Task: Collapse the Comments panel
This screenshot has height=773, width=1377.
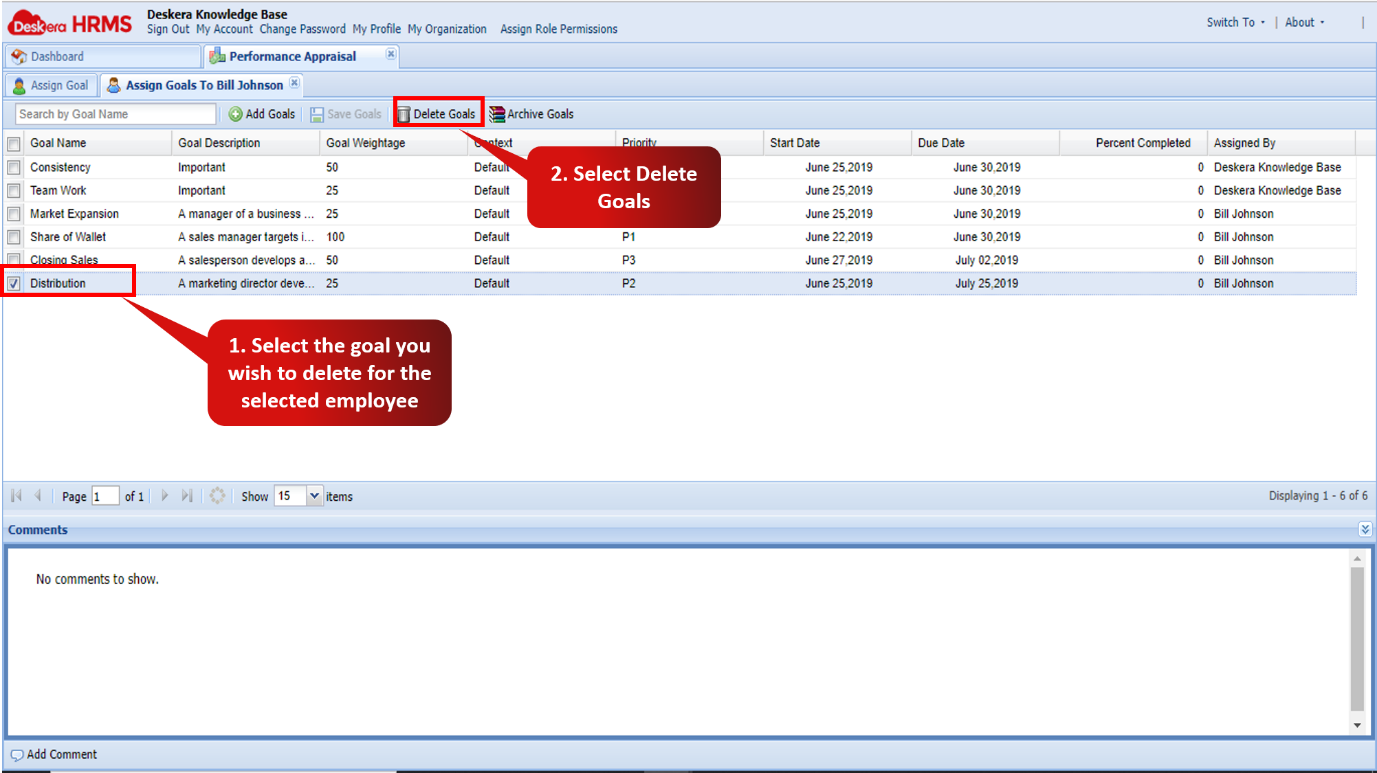Action: (1365, 529)
